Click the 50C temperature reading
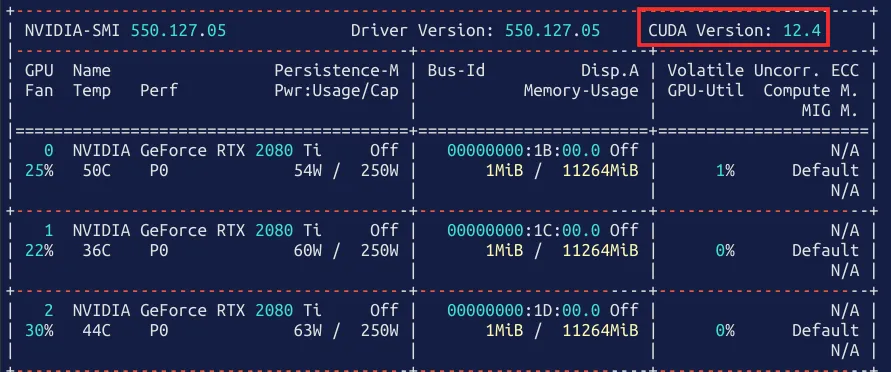This screenshot has height=372, width=891. 97,170
